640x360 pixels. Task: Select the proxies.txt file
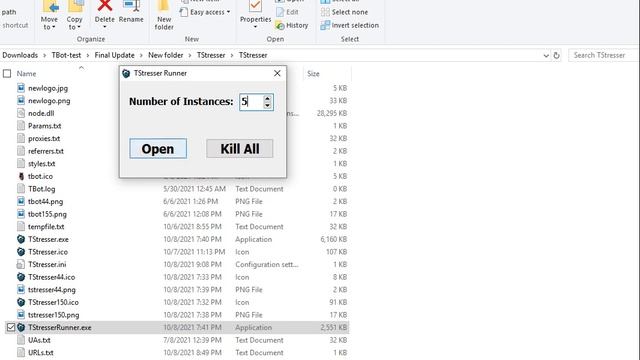44,138
